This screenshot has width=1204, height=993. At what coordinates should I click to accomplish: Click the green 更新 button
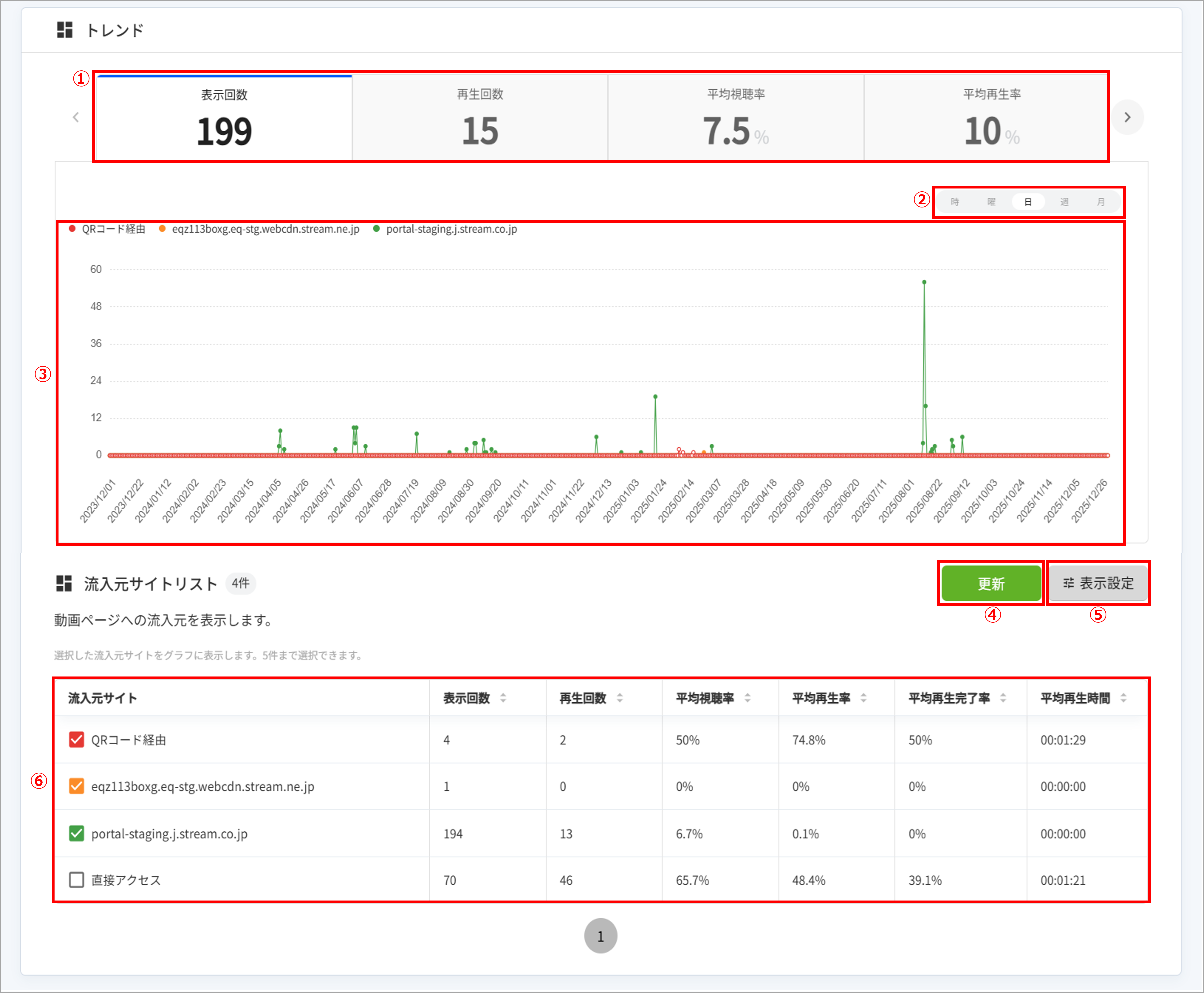(x=991, y=583)
